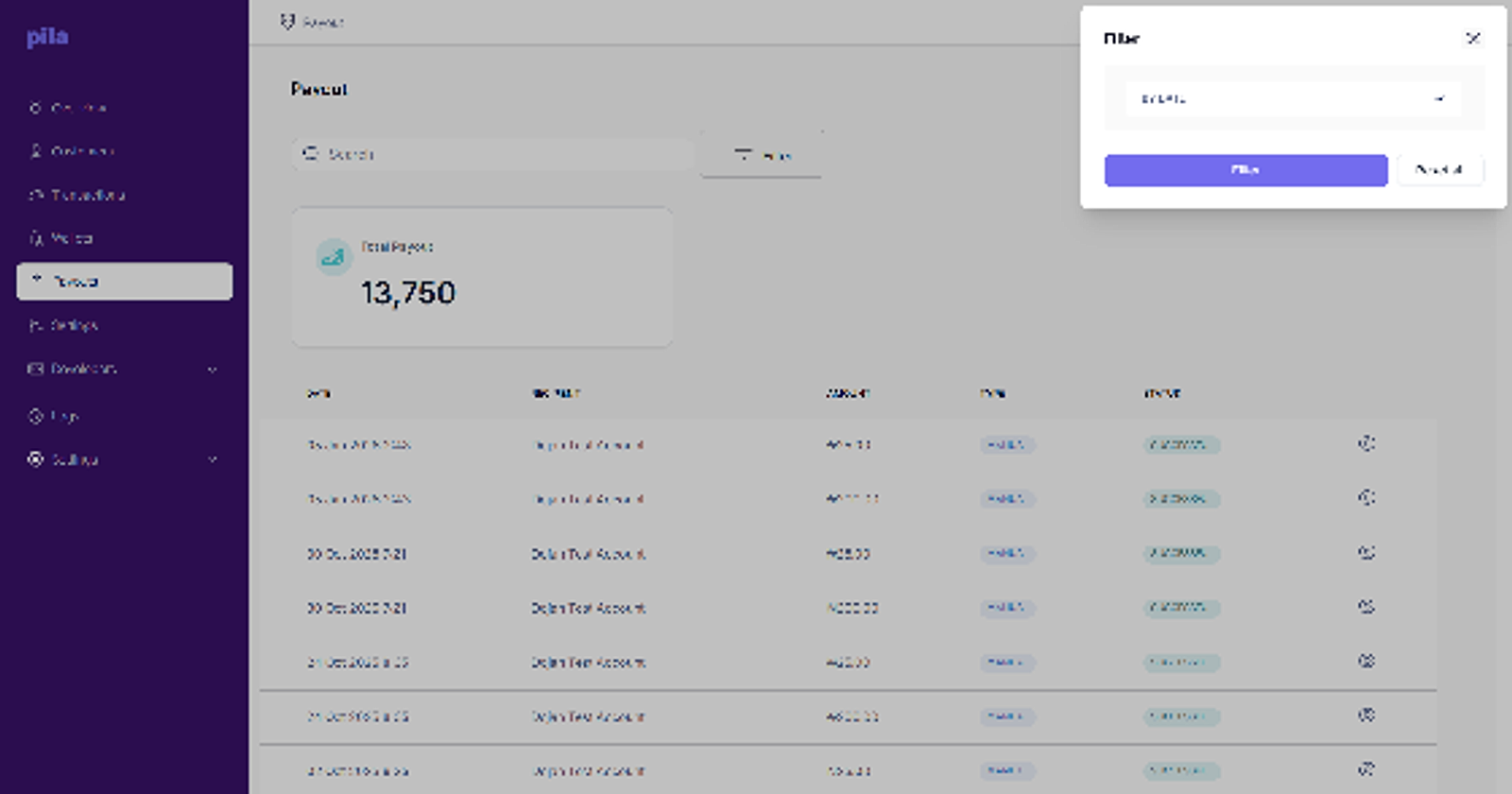Click the 13,750 total payout value
Screen dimensions: 1512x794
click(x=407, y=293)
